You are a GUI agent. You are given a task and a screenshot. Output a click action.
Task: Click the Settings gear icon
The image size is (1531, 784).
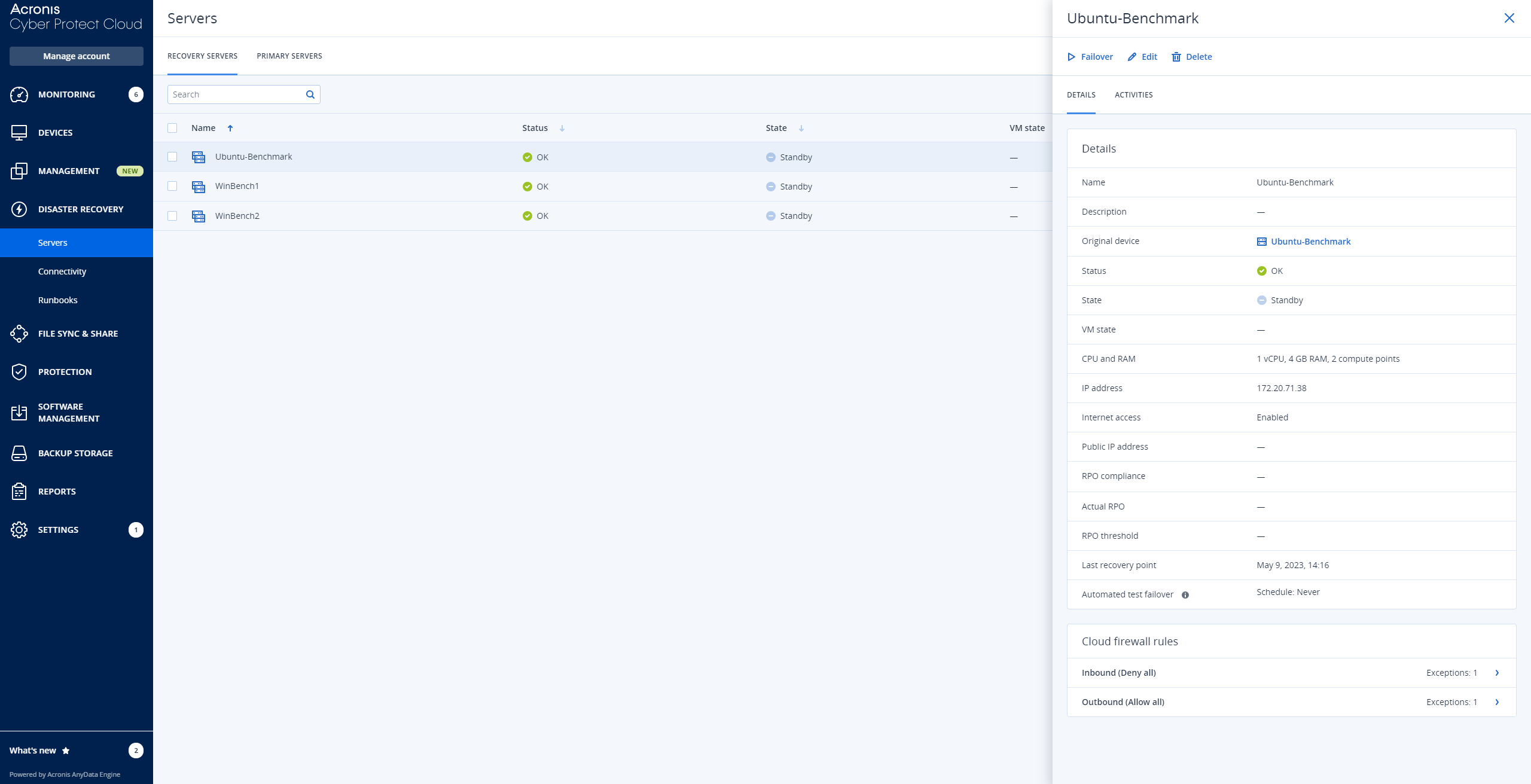coord(19,530)
